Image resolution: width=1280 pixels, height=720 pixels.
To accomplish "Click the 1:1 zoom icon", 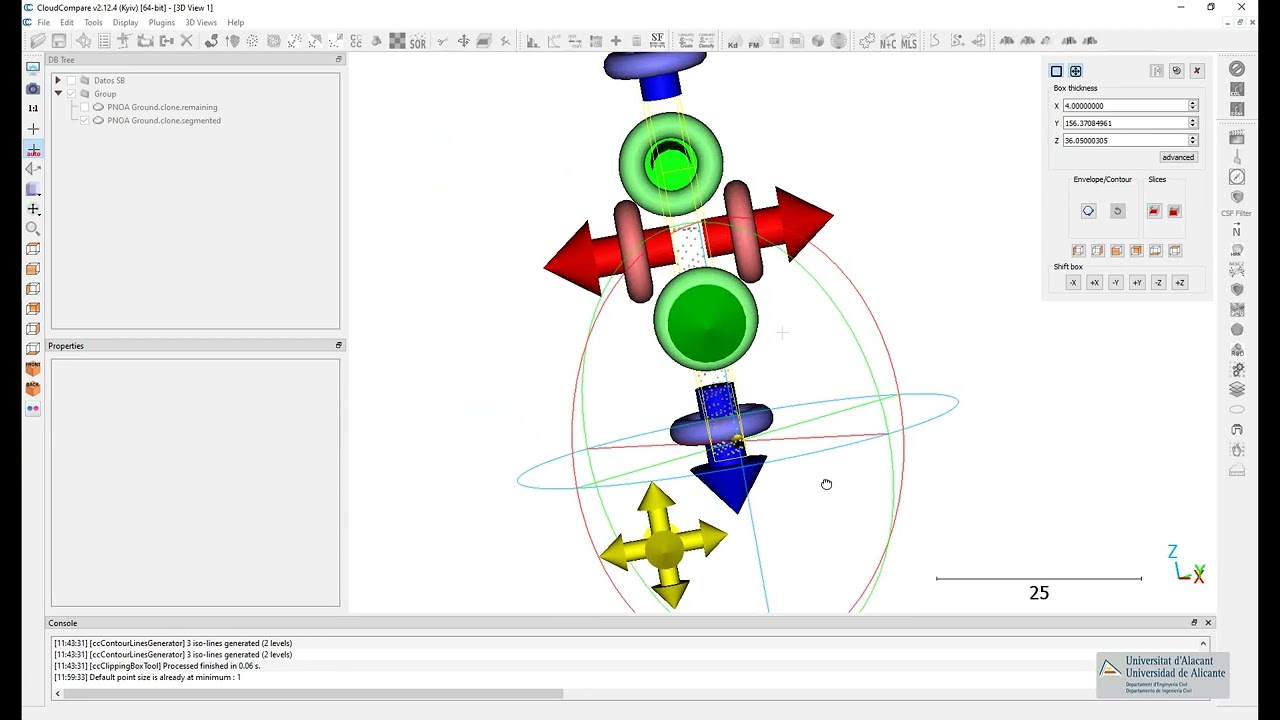I will point(33,108).
